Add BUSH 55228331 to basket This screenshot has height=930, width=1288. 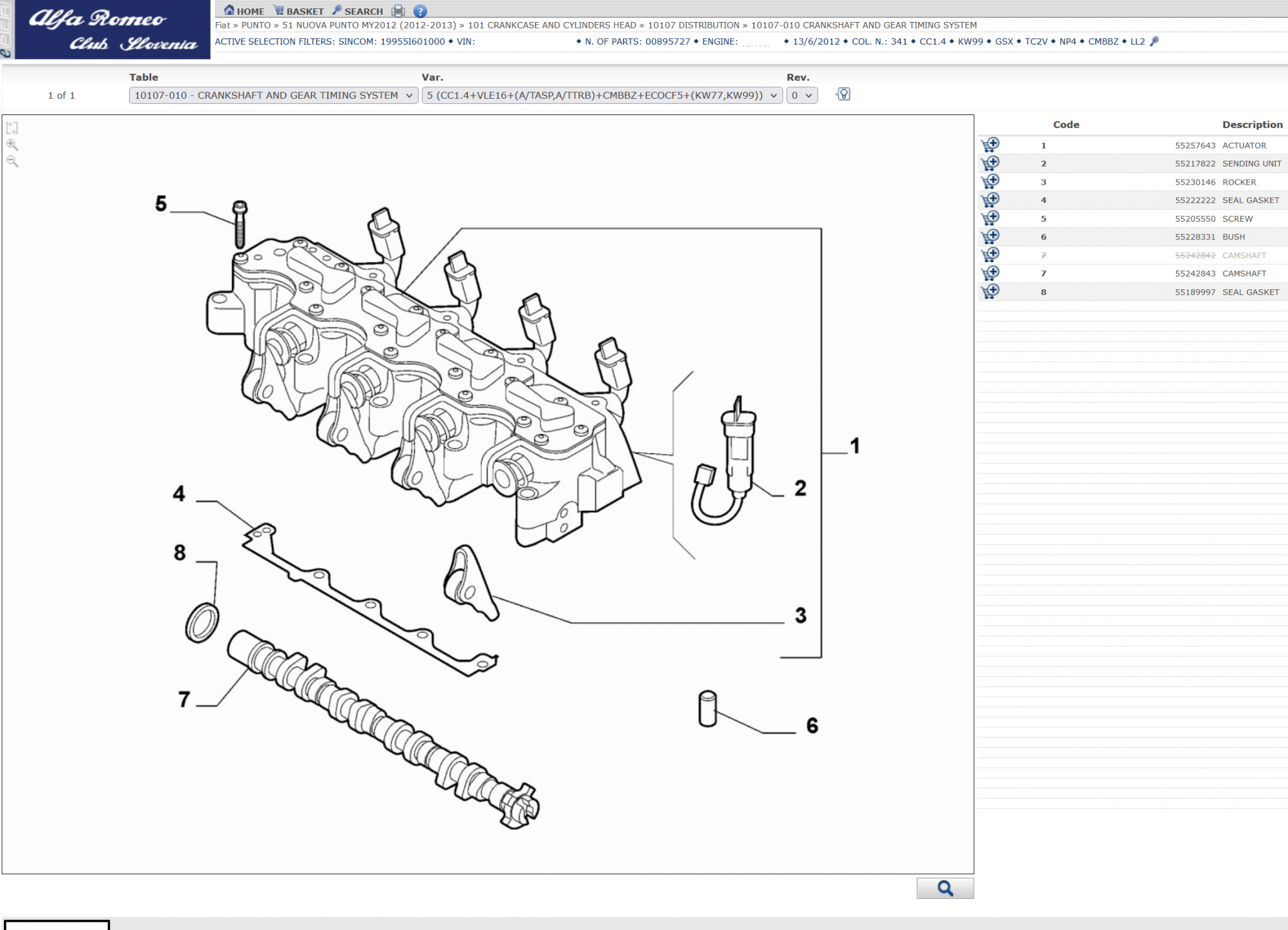tap(990, 236)
